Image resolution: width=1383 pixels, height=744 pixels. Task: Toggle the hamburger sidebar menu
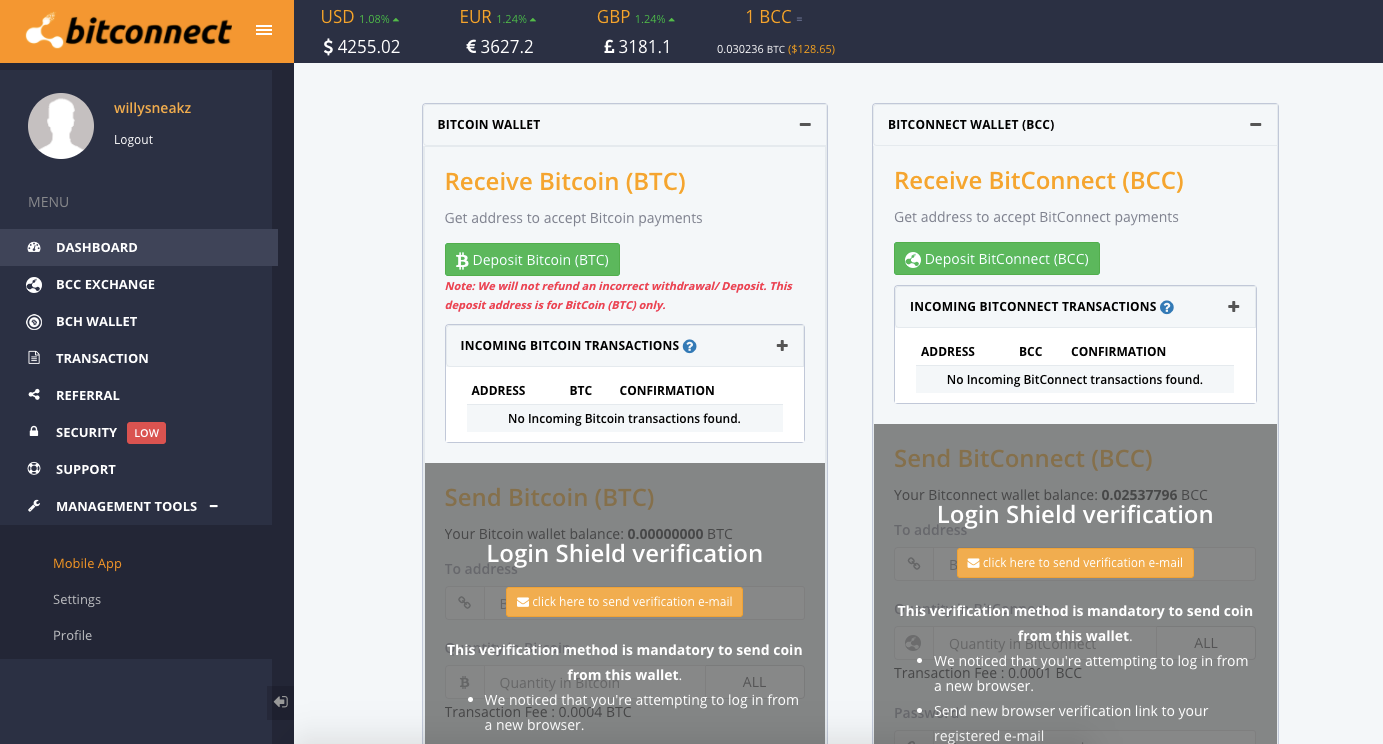tap(264, 30)
